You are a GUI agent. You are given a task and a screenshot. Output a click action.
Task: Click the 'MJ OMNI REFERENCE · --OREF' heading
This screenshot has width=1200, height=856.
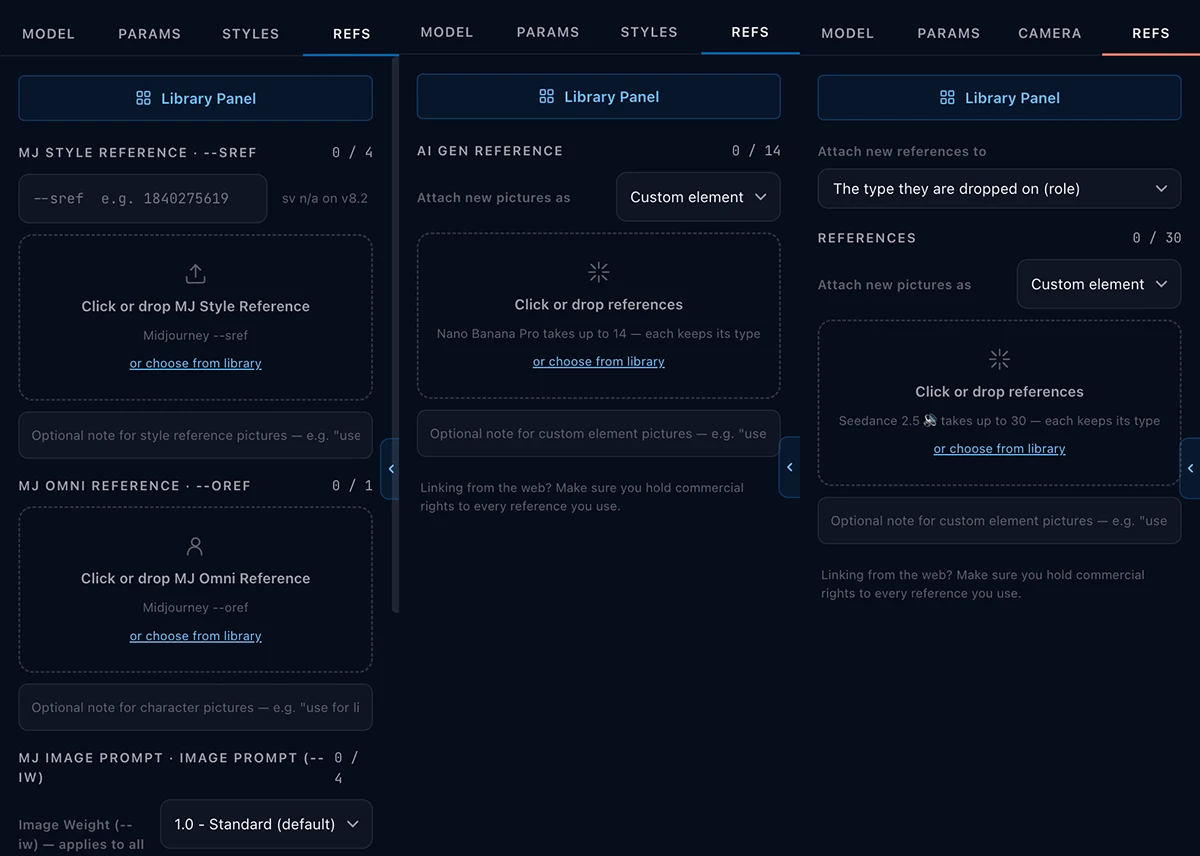coord(135,486)
